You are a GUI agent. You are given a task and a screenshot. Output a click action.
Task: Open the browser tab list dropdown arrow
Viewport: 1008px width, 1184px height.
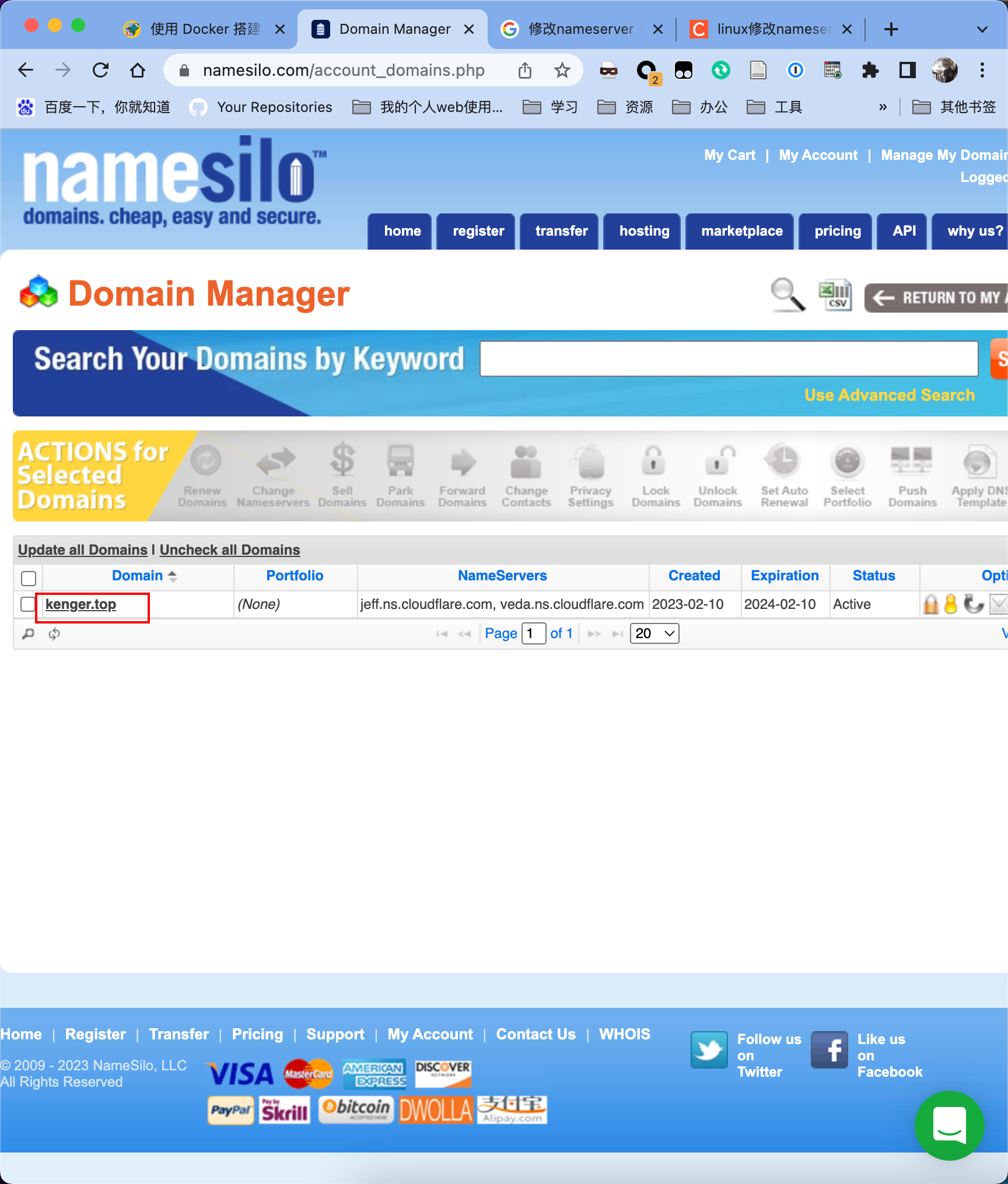[x=982, y=29]
